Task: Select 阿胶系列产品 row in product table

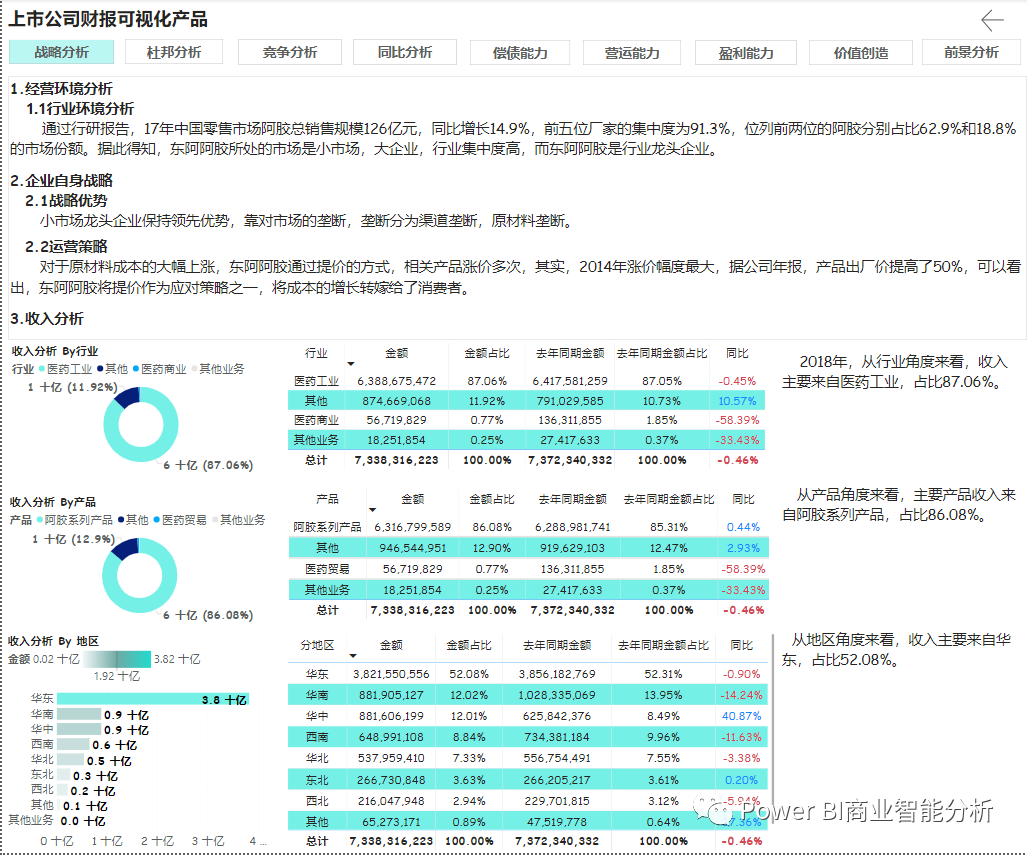Action: 529,527
